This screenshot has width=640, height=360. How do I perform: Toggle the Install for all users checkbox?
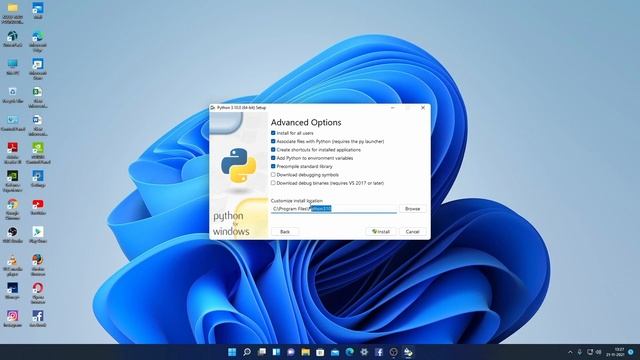tap(273, 133)
